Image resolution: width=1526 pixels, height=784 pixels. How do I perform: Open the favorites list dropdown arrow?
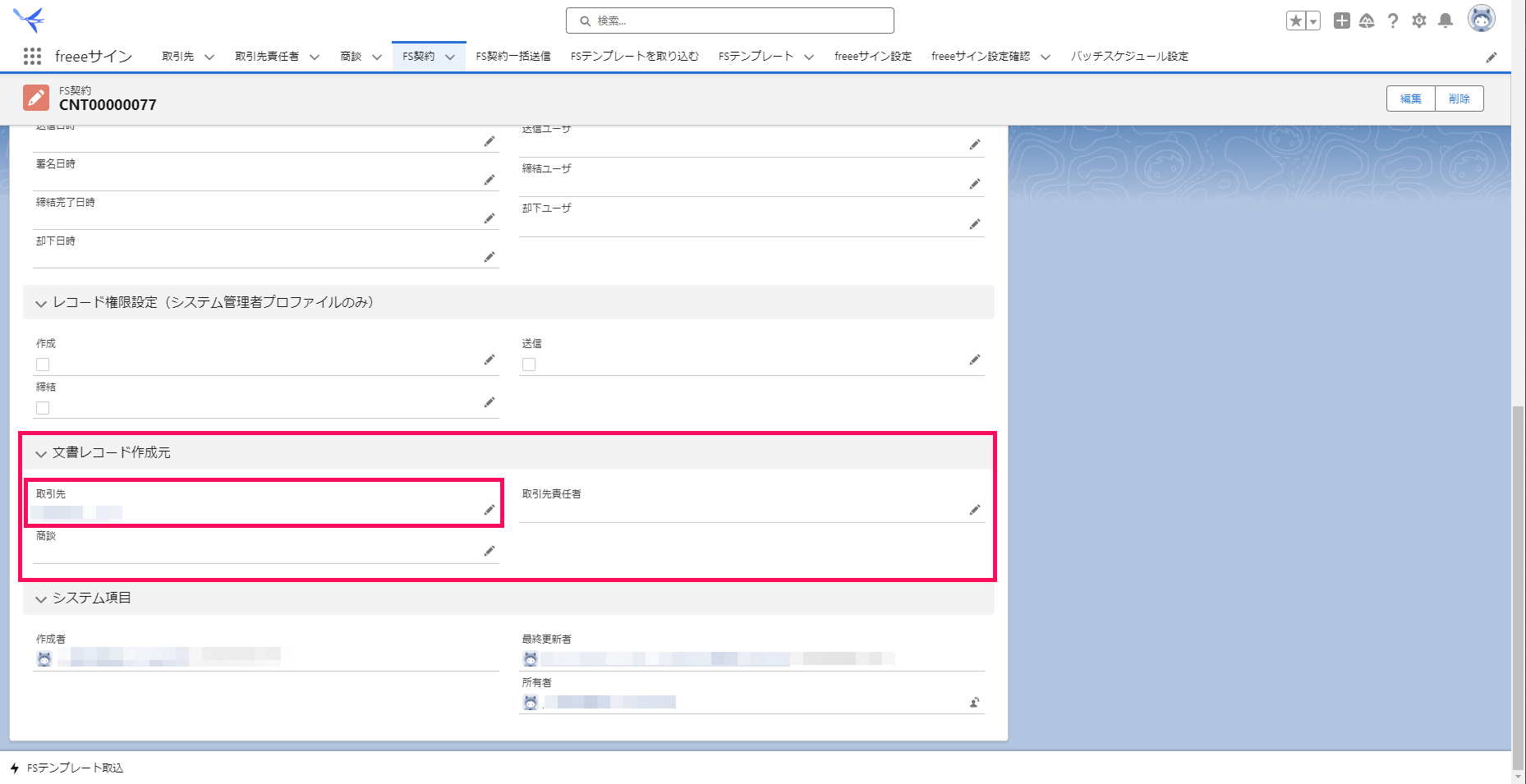pyautogui.click(x=1313, y=21)
